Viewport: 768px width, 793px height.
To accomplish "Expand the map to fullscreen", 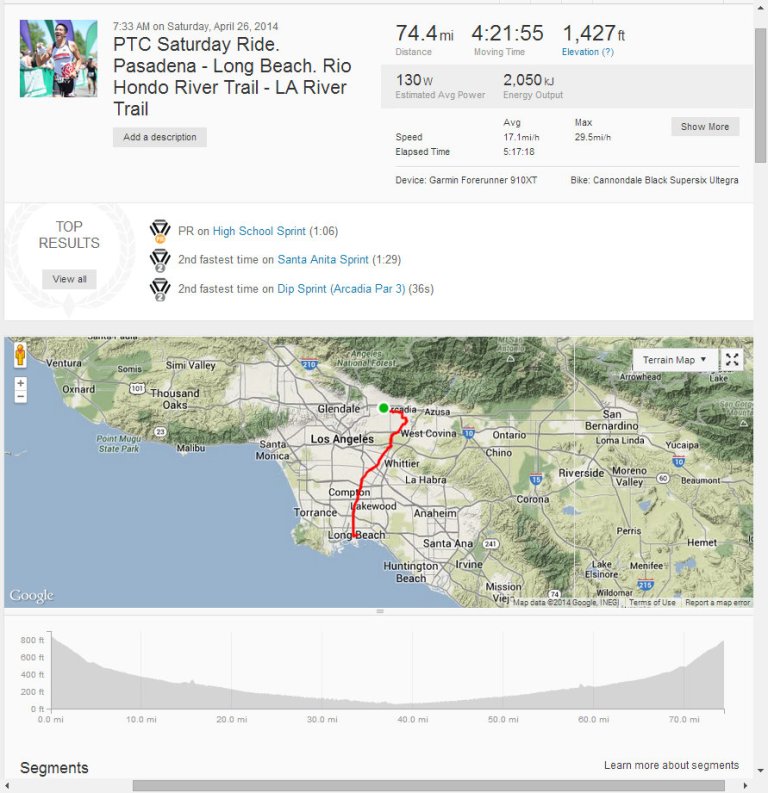I will (732, 360).
